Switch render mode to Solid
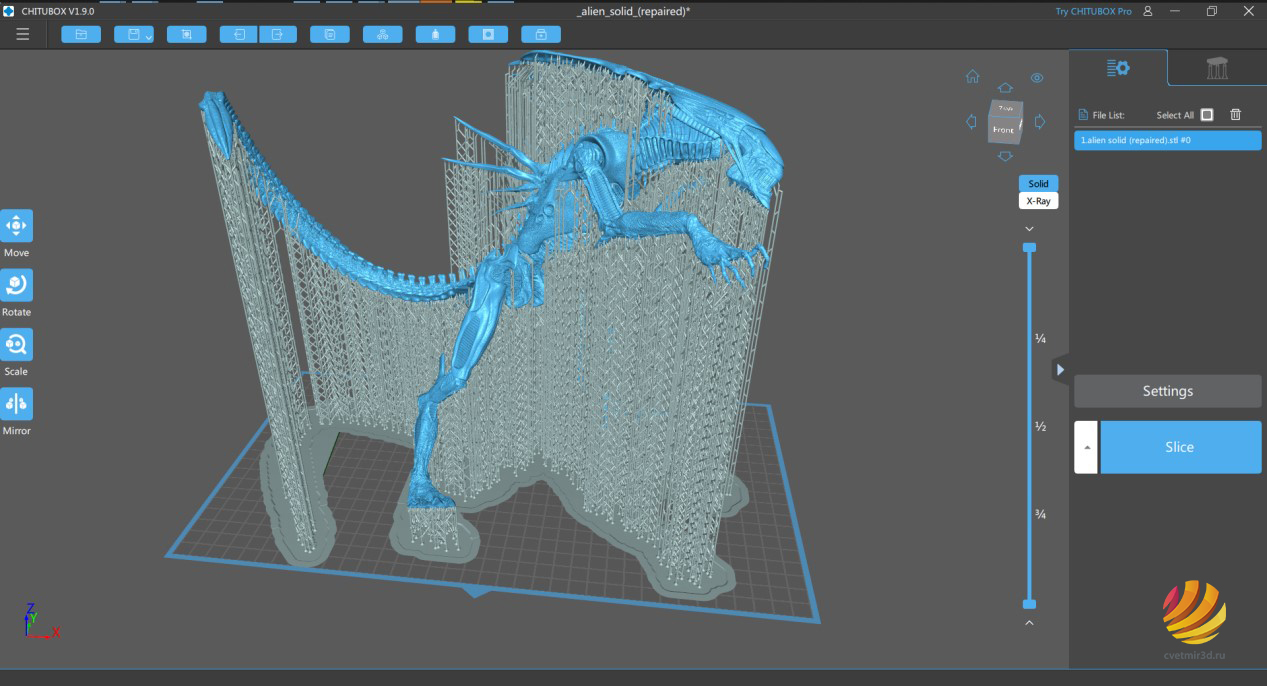The height and width of the screenshot is (686, 1267). tap(1038, 184)
